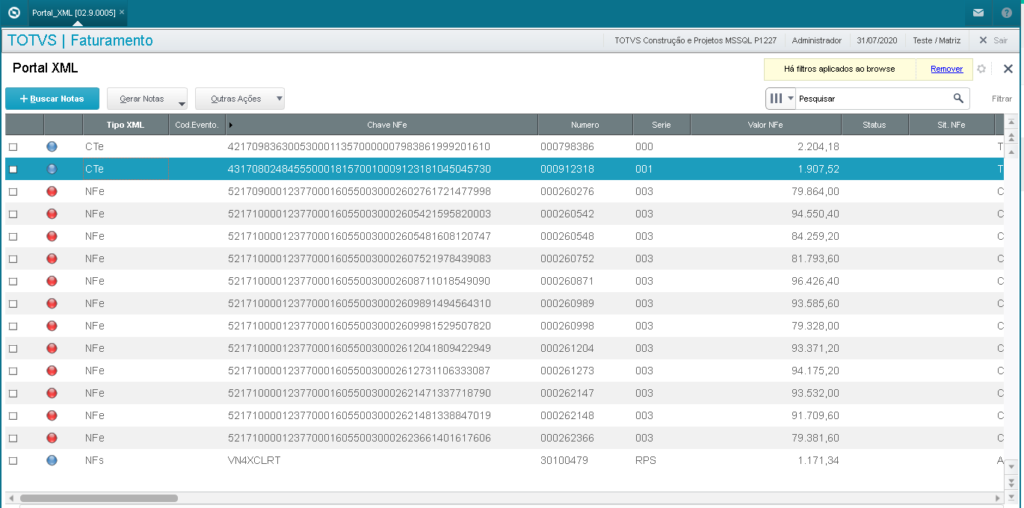Click red status icon of NFe 000261273
Image resolution: width=1024 pixels, height=508 pixels.
click(52, 371)
